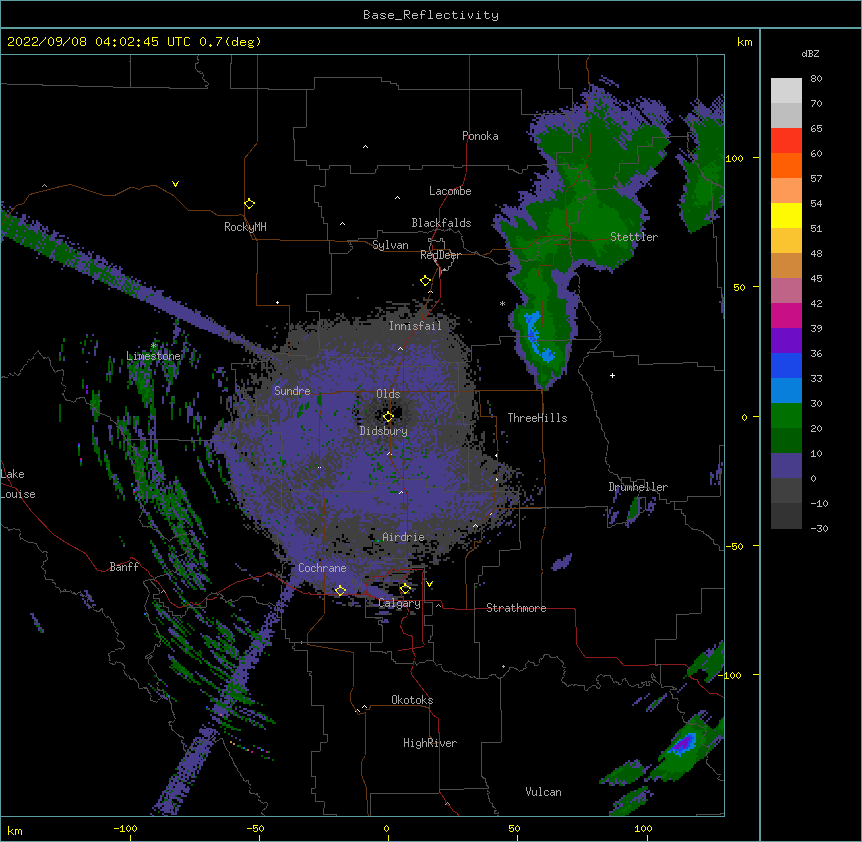Click the RedDeer city label

440,255
